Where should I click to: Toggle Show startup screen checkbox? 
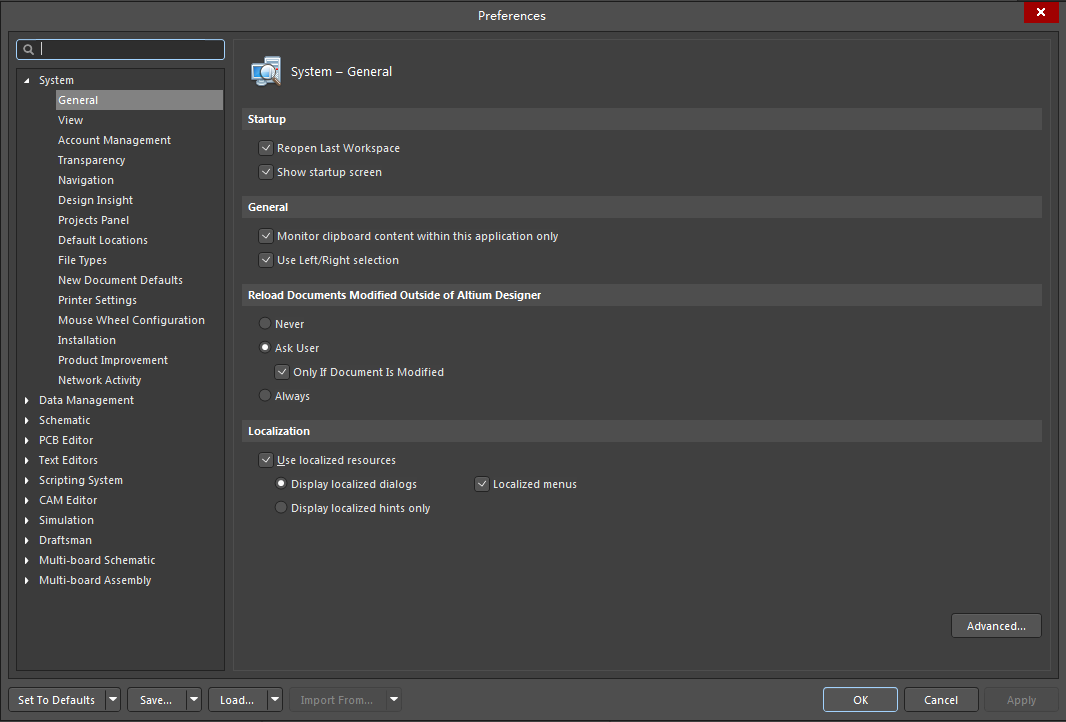click(266, 172)
